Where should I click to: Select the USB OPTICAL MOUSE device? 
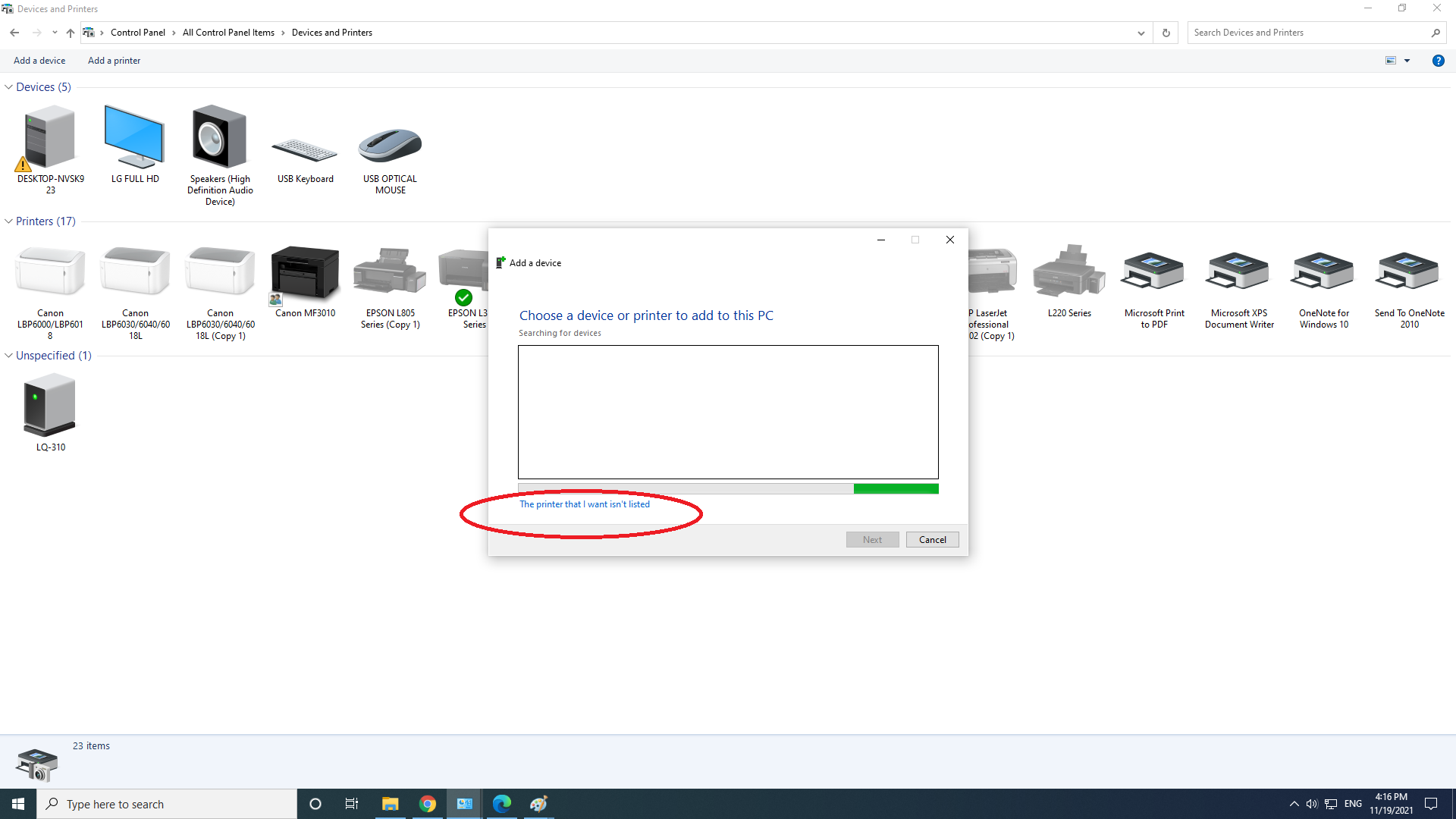coord(390,146)
